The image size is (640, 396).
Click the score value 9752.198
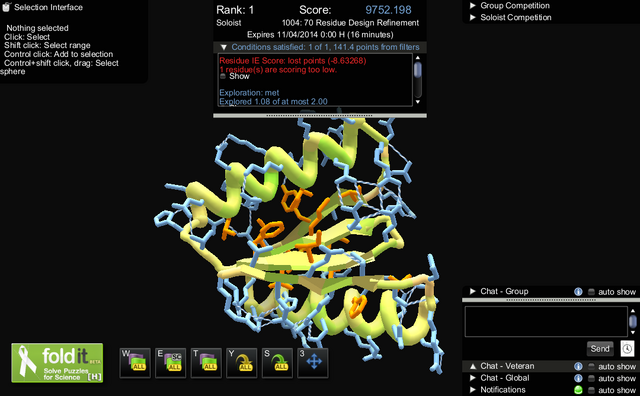(388, 10)
